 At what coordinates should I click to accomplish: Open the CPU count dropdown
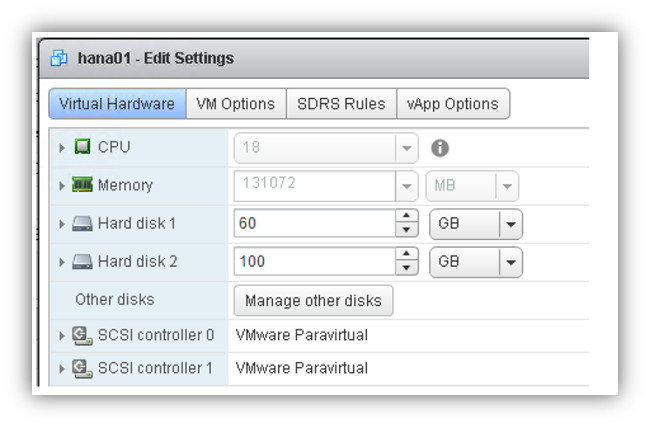[x=405, y=148]
